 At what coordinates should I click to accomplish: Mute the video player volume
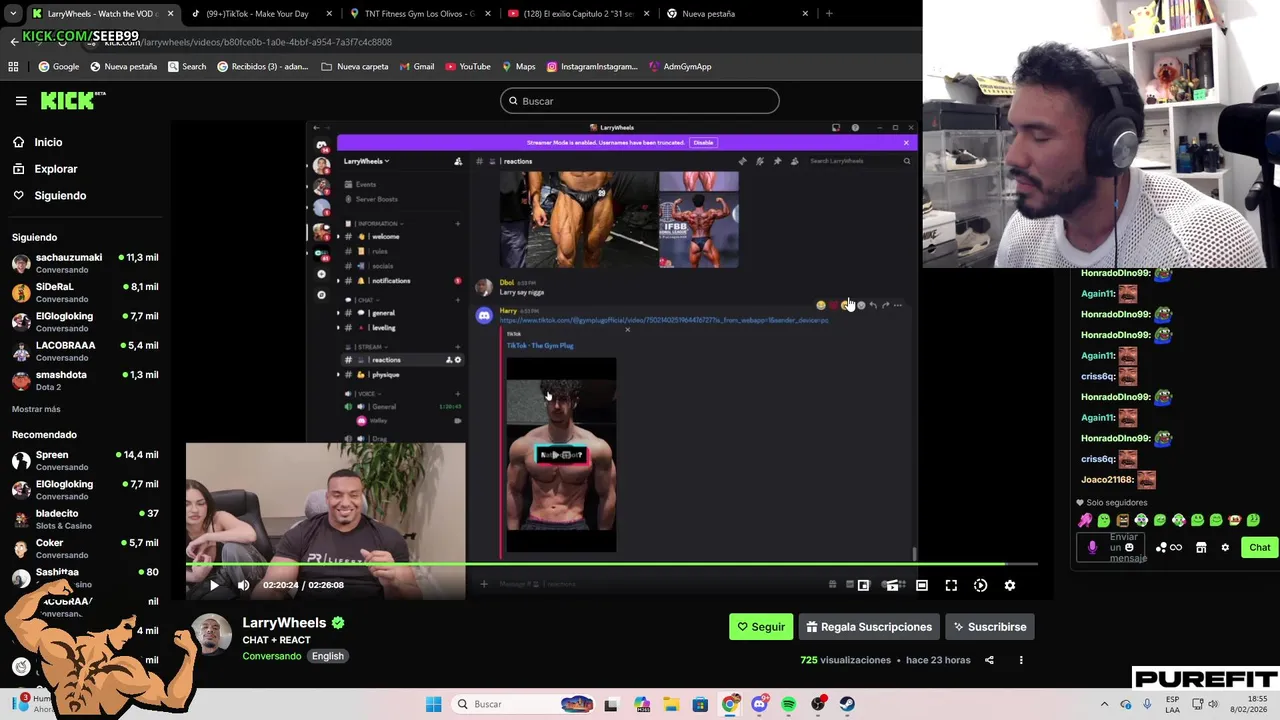pos(243,585)
